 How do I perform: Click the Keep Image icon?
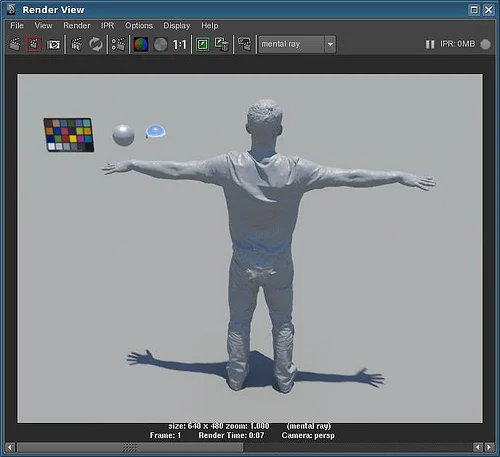pyautogui.click(x=203, y=44)
